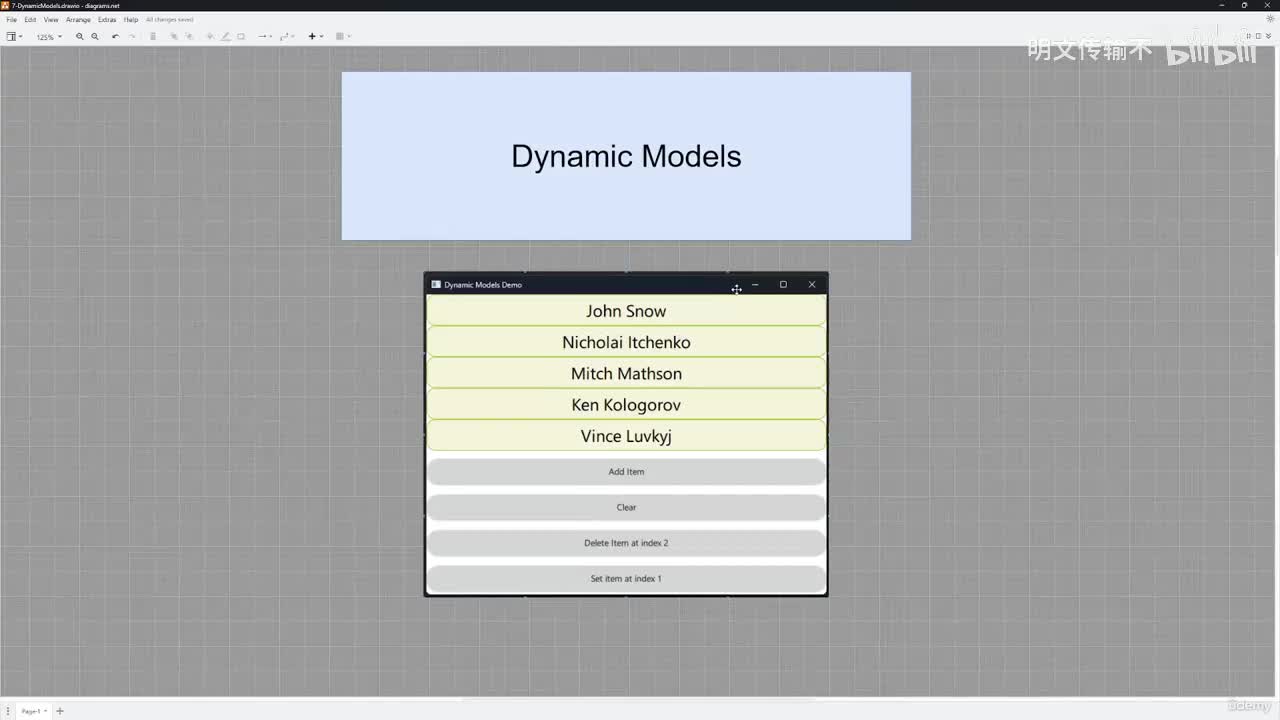The image size is (1280, 720).
Task: Click Set item at index 1 button
Action: [x=626, y=578]
